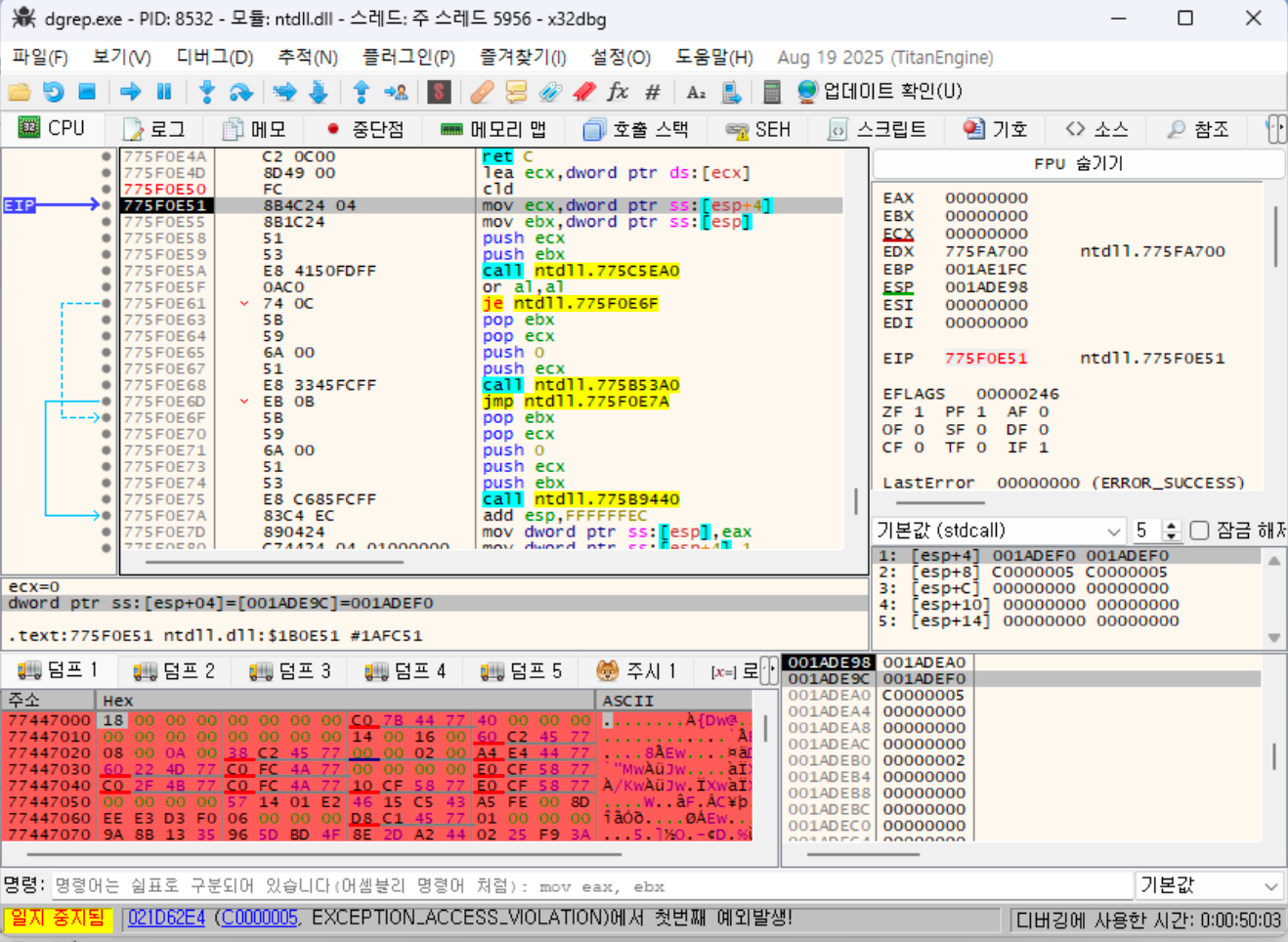
Task: Increase the argument count spinner value
Action: pyautogui.click(x=1173, y=526)
